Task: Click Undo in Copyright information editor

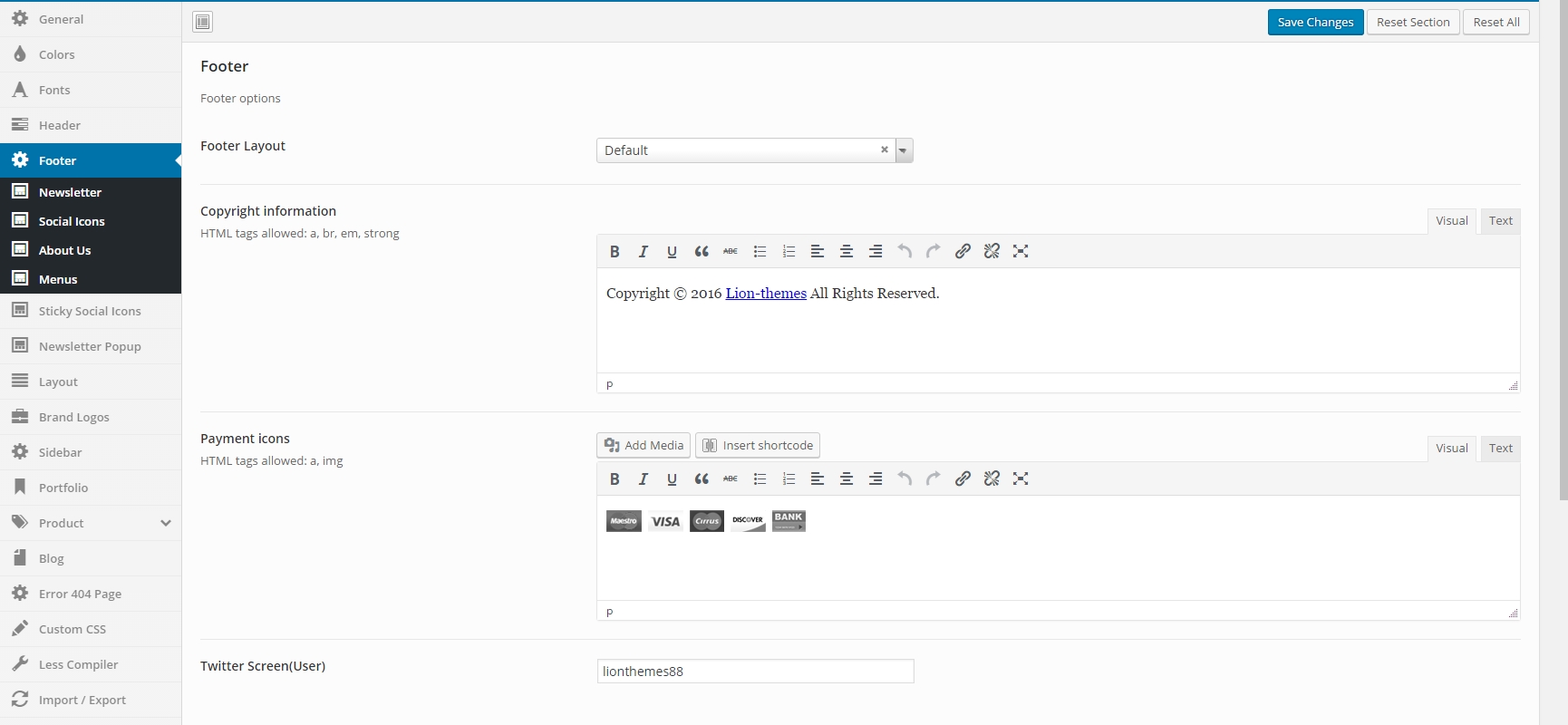Action: [905, 251]
